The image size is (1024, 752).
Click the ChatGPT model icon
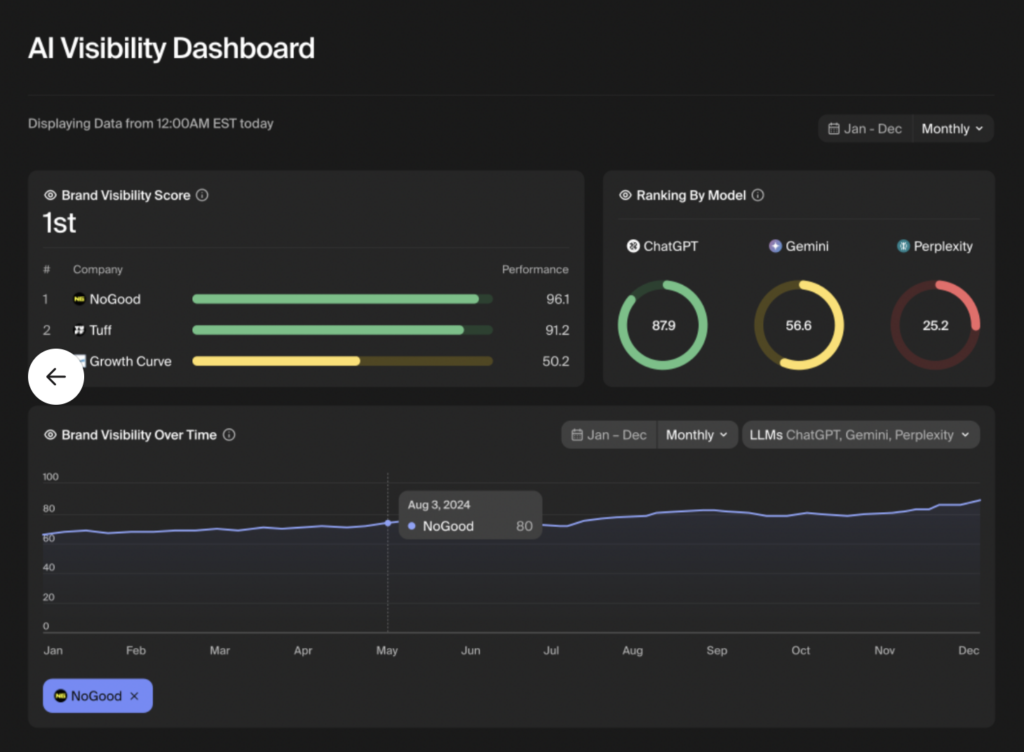632,246
